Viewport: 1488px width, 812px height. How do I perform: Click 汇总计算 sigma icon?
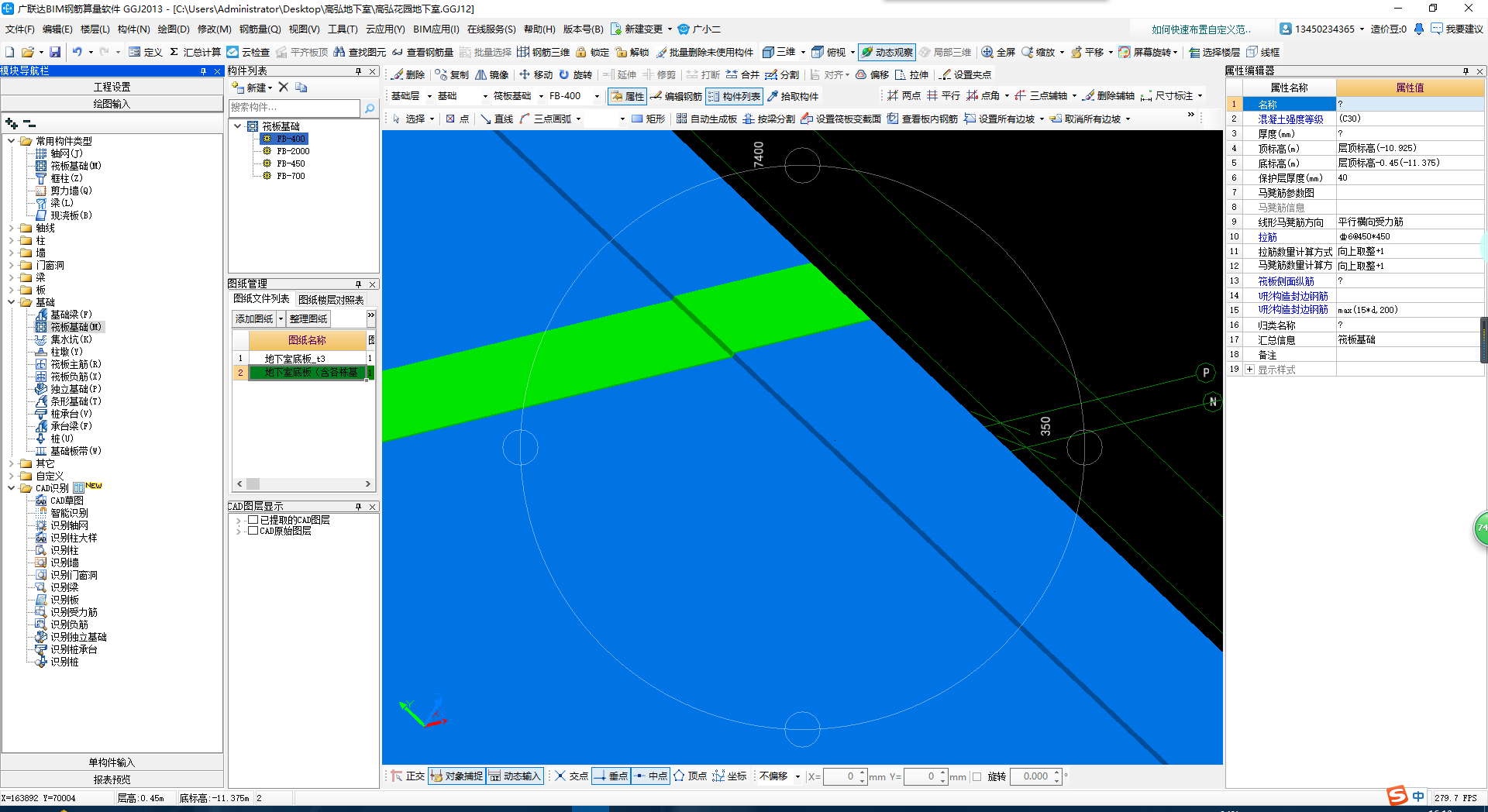[x=174, y=52]
